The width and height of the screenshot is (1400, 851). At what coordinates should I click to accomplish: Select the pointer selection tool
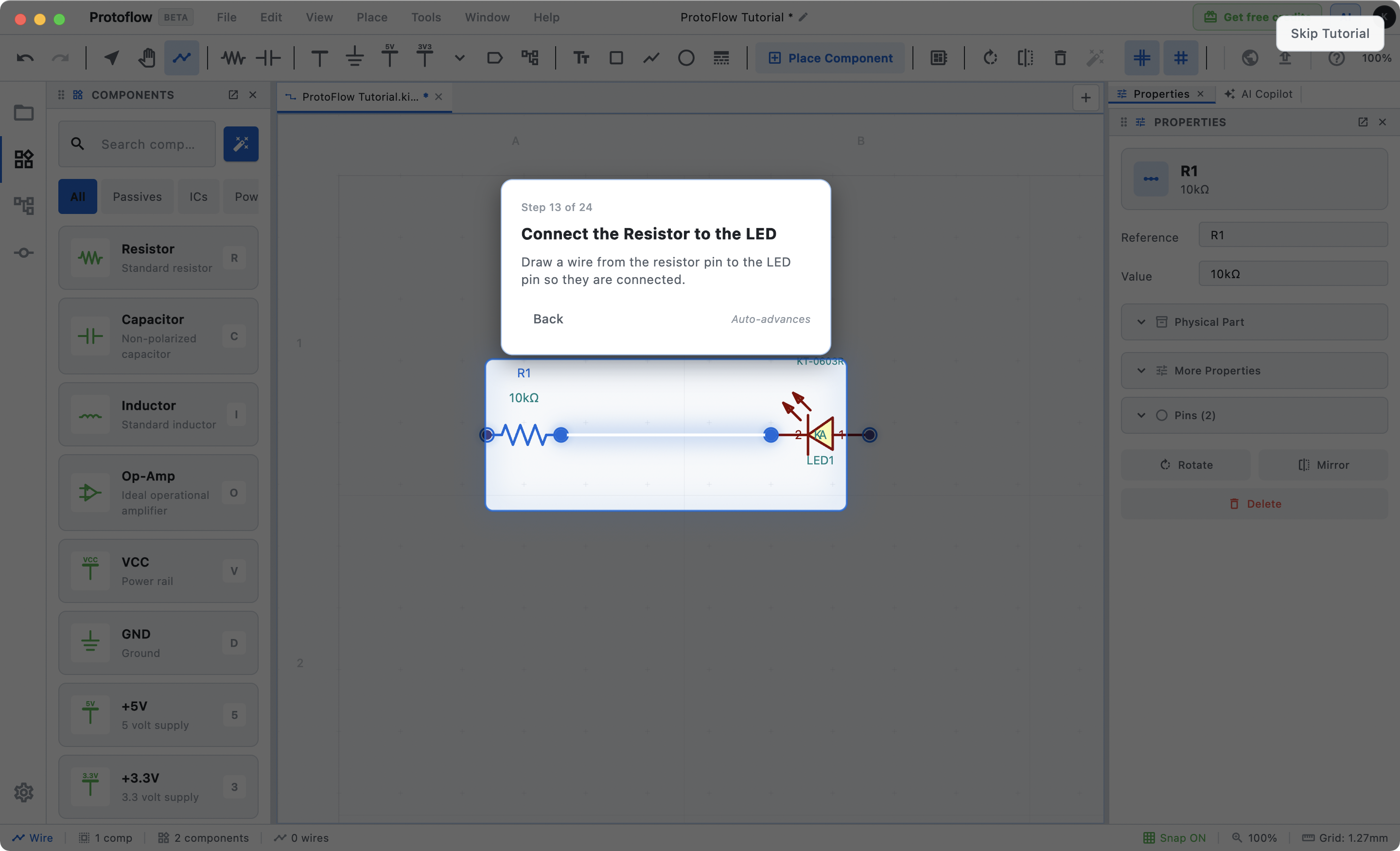tap(111, 58)
